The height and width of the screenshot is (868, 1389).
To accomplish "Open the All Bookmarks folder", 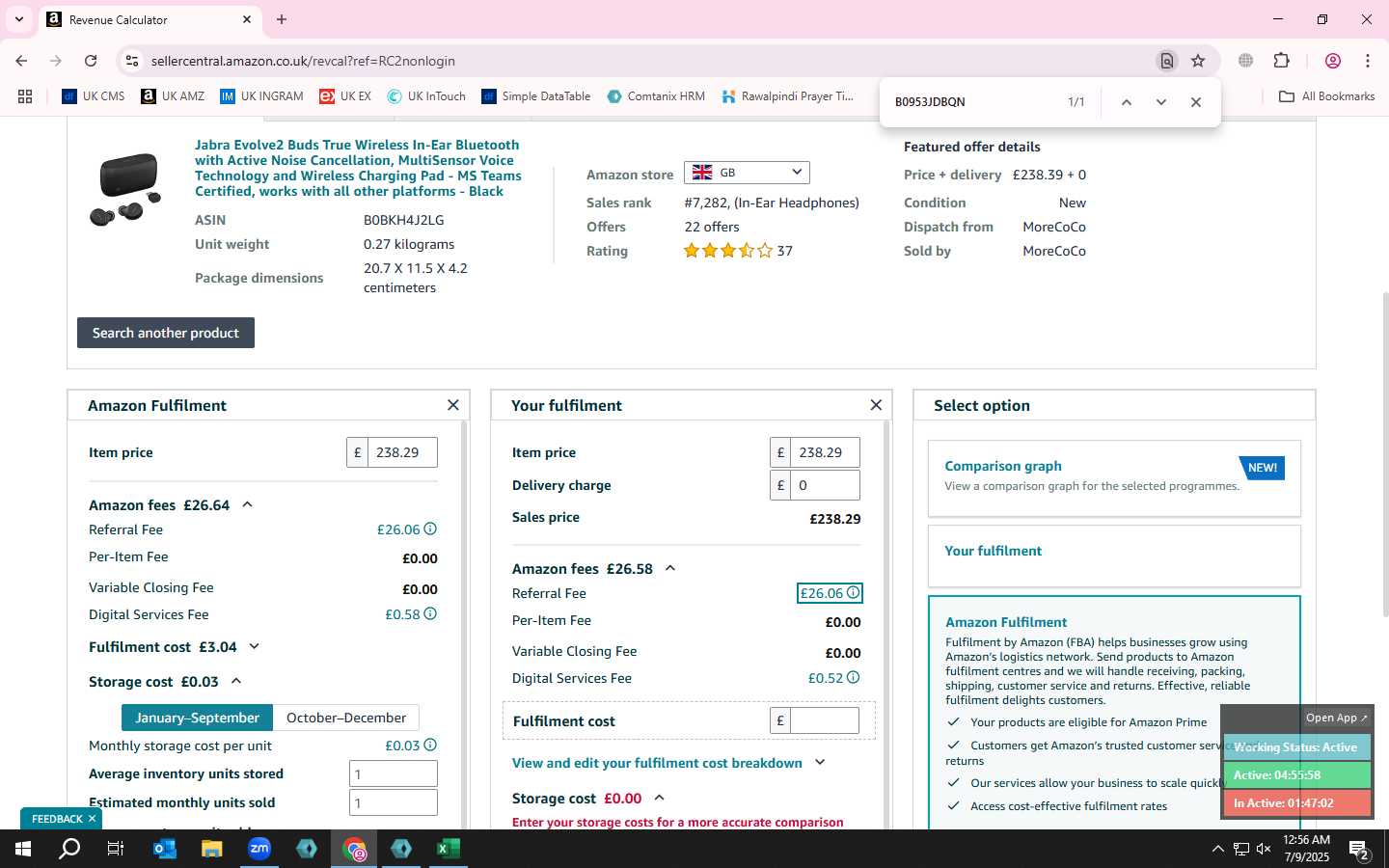I will [x=1327, y=96].
